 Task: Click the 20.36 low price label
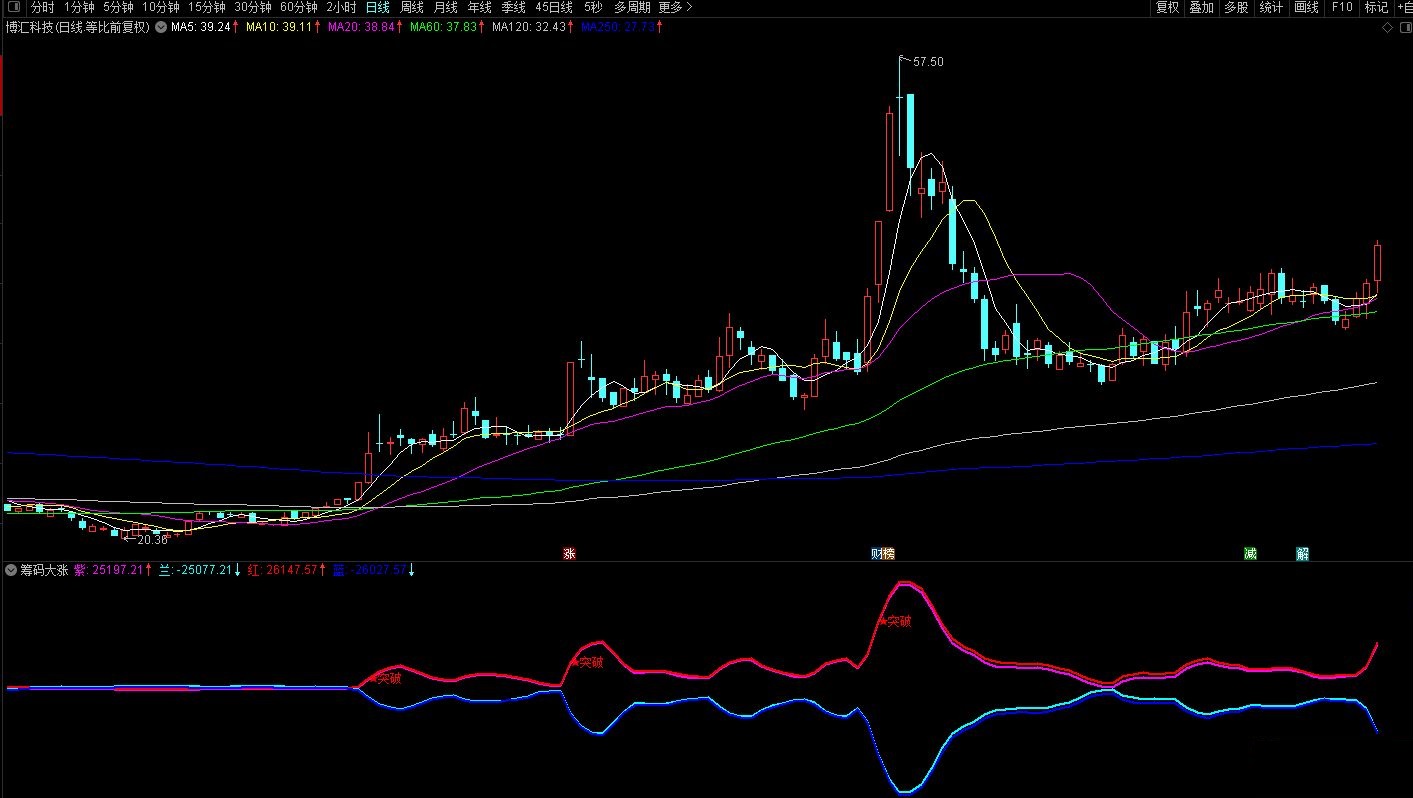coord(152,540)
